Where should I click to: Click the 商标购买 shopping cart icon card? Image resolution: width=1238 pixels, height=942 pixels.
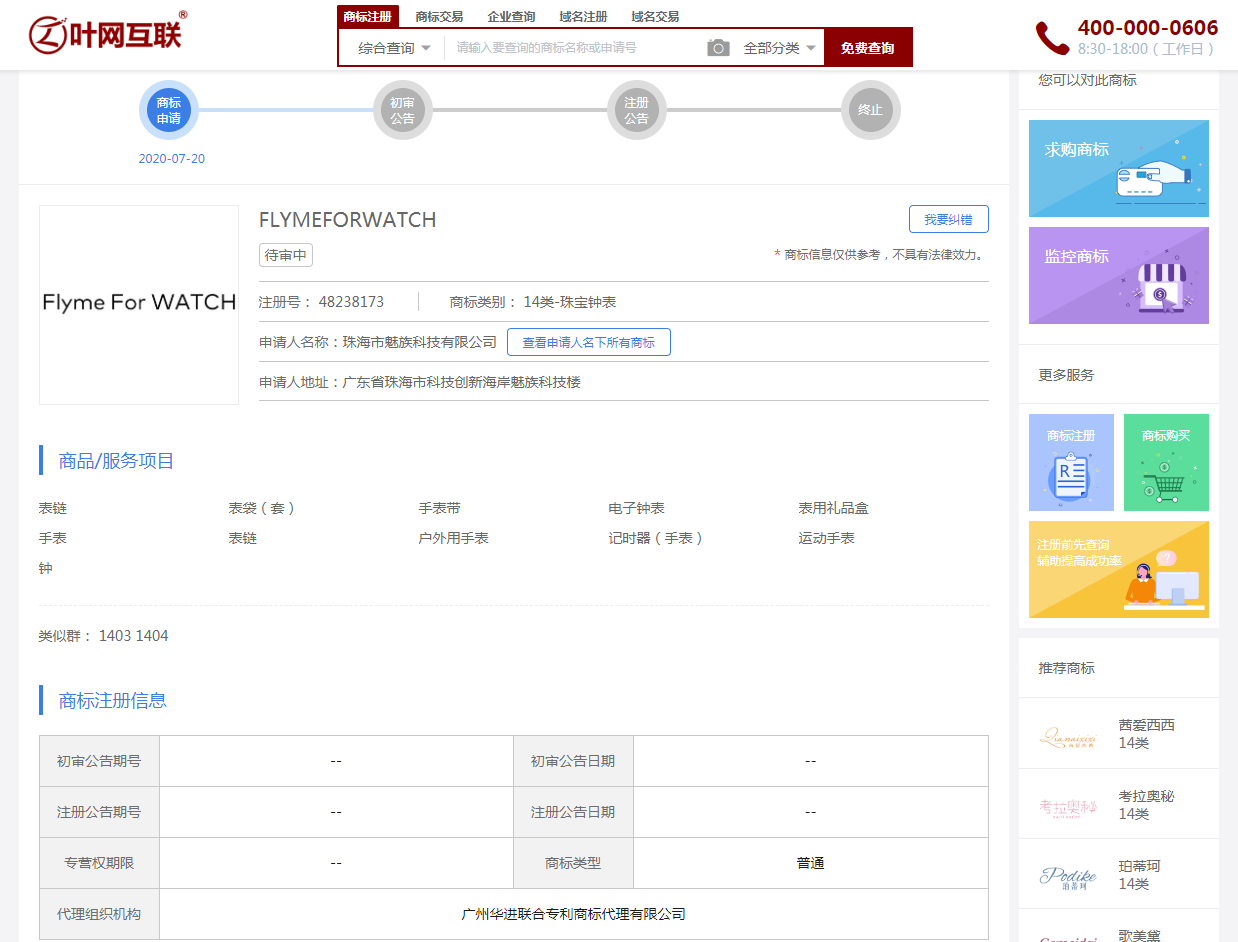(x=1166, y=462)
